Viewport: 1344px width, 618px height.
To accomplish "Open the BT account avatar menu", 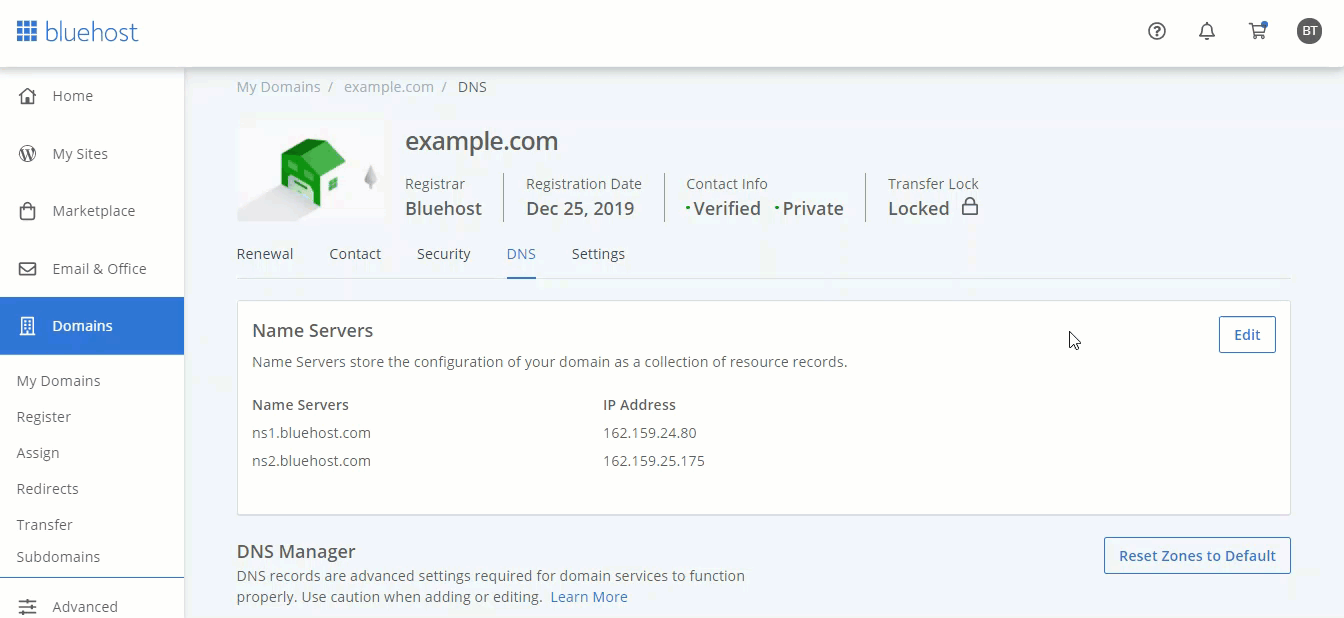I will tap(1310, 31).
